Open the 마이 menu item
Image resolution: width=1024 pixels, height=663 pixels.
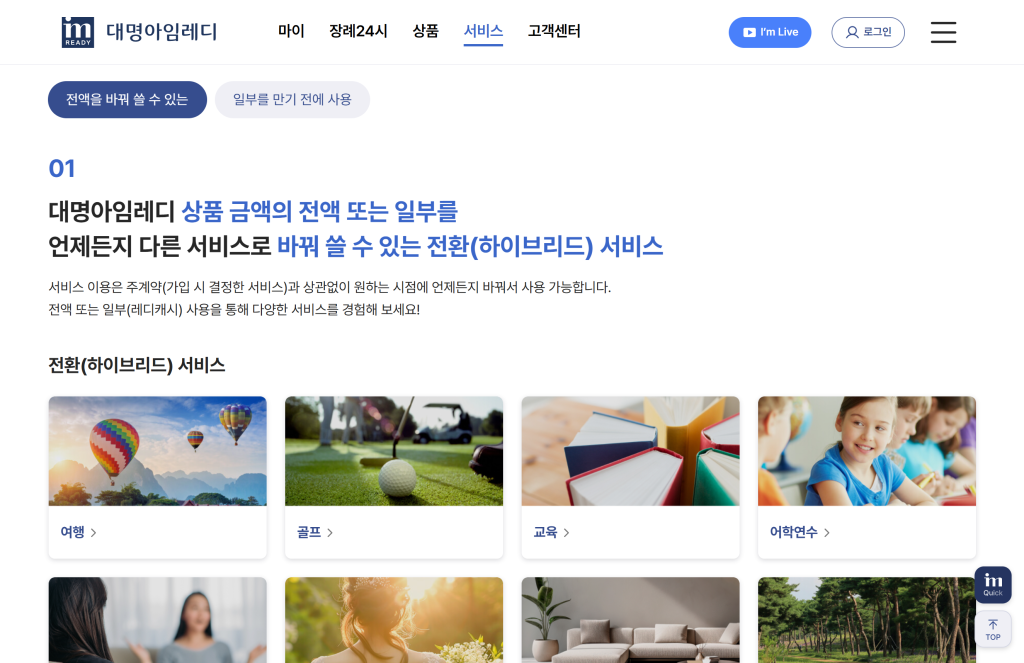tap(291, 31)
